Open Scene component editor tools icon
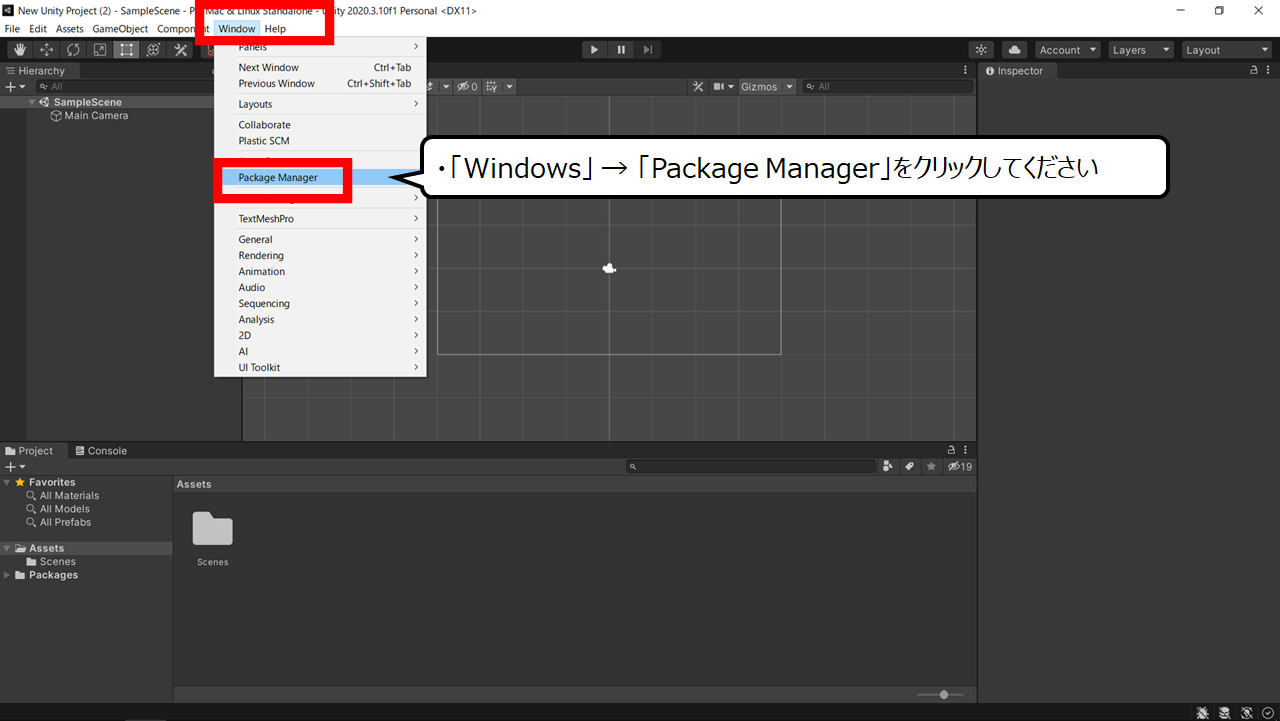The image size is (1280, 721). (698, 87)
